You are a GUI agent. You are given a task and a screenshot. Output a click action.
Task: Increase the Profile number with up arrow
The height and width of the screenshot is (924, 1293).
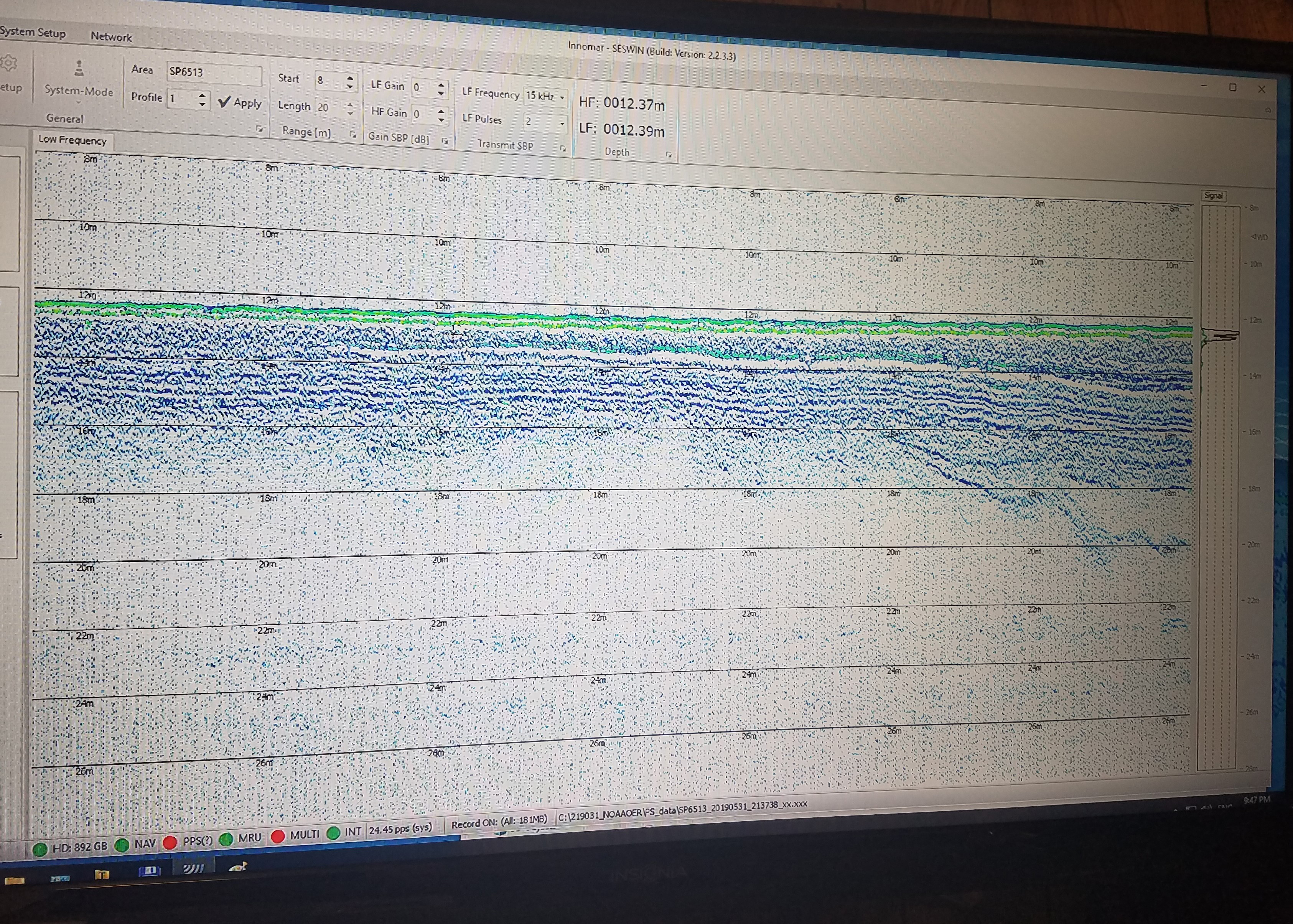[x=203, y=96]
